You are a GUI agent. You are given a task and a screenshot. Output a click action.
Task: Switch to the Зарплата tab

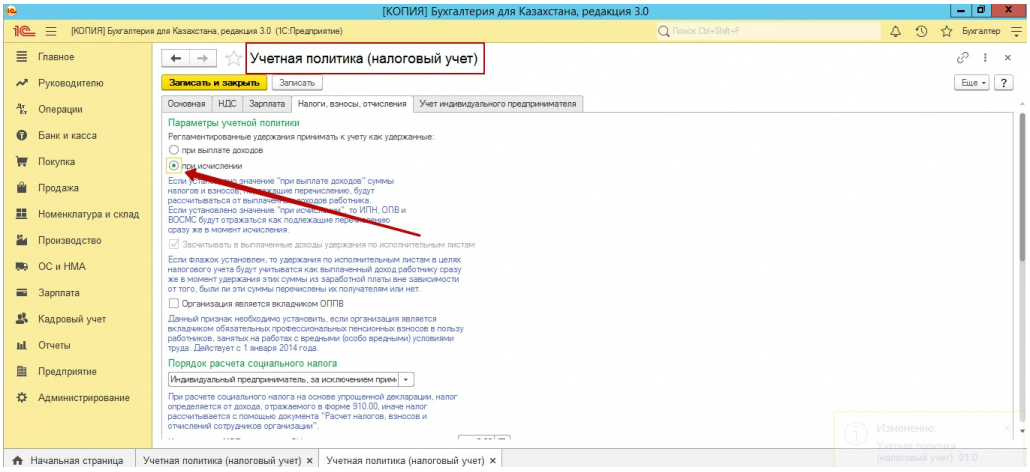[267, 104]
